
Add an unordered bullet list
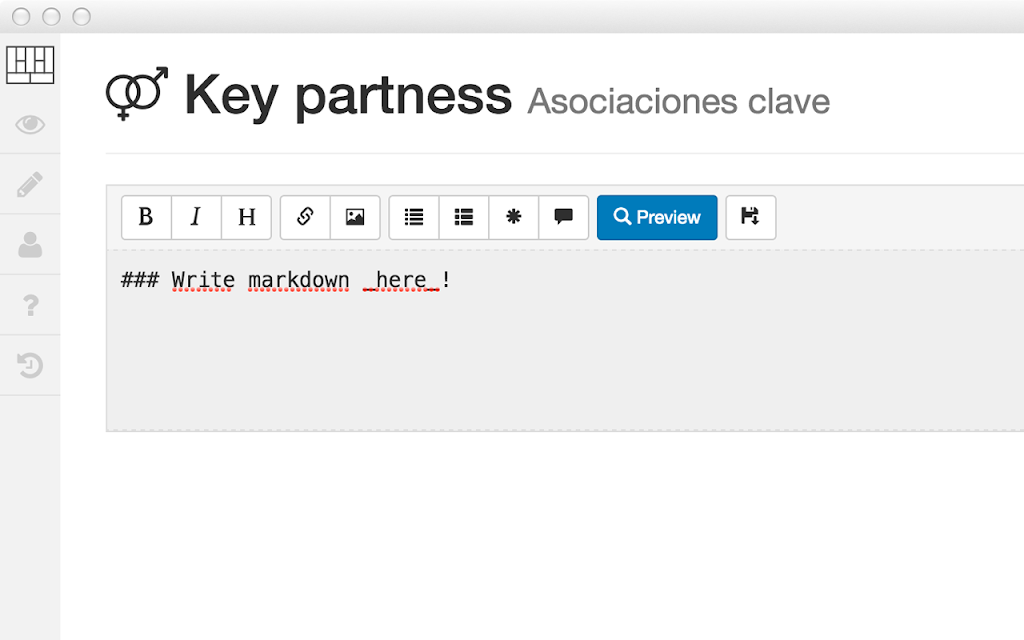(414, 217)
